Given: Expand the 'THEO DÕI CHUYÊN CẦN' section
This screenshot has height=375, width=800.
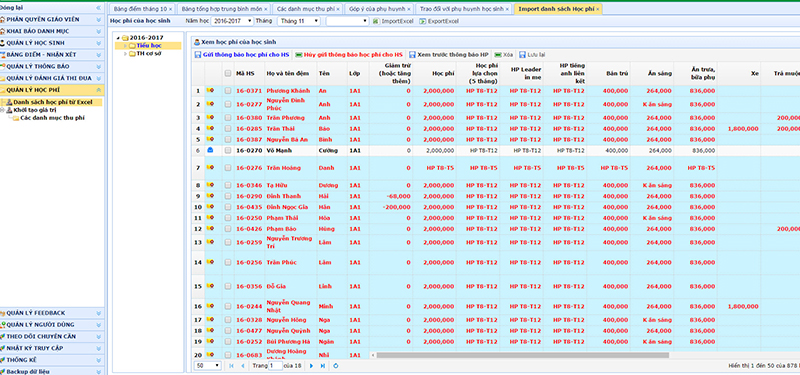Looking at the screenshot, I should [98, 337].
